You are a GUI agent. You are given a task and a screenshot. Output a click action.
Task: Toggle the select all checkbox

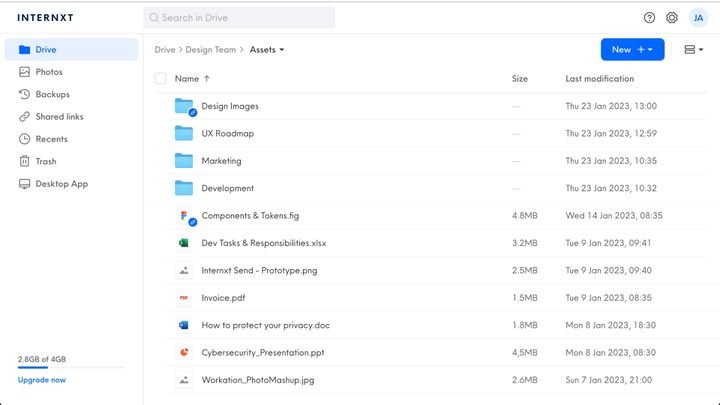161,78
